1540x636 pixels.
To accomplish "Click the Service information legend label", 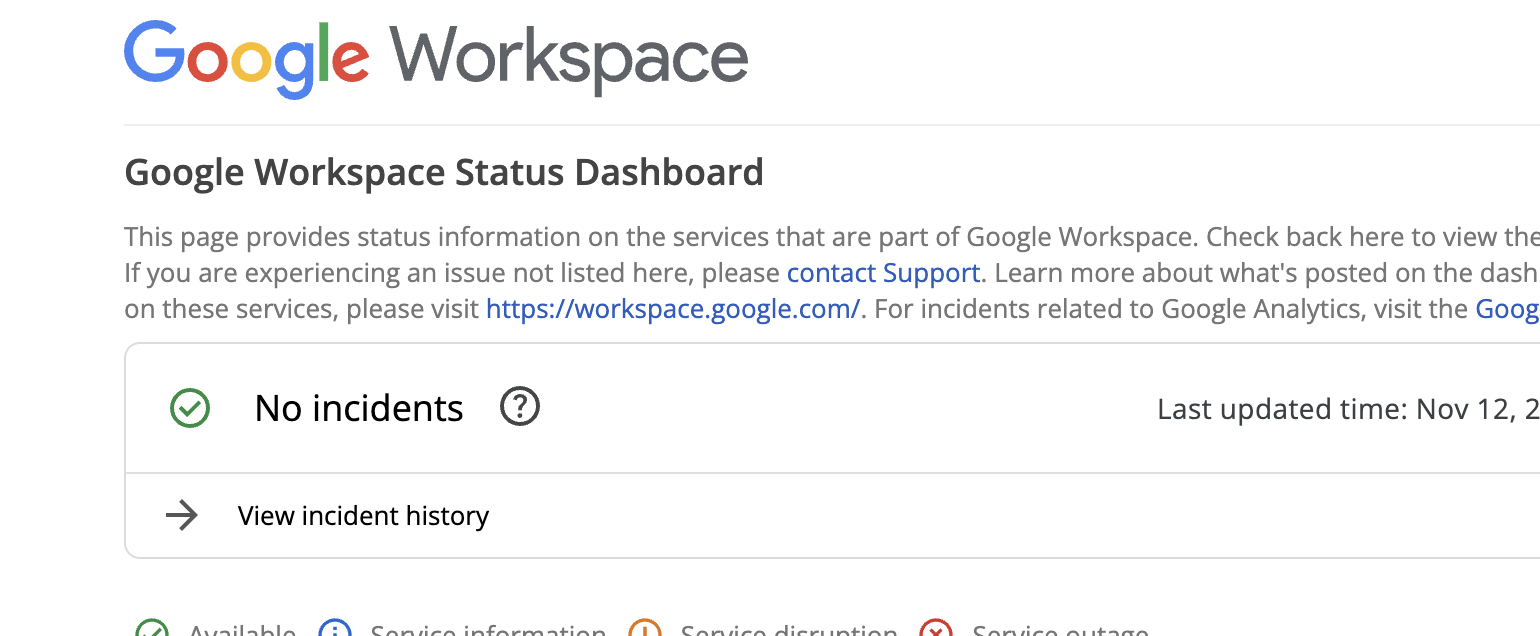I will click(x=487, y=630).
